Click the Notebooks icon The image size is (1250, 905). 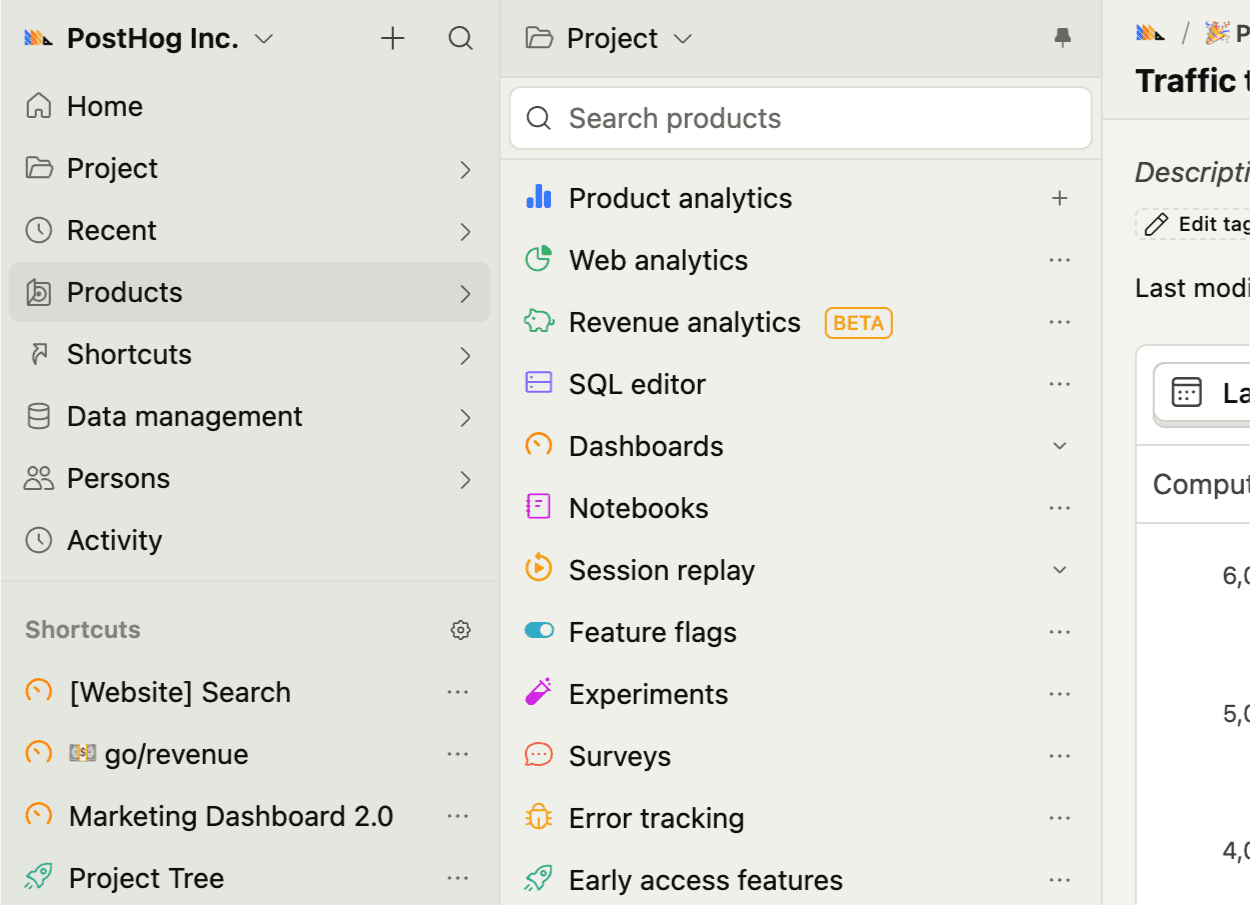(539, 507)
